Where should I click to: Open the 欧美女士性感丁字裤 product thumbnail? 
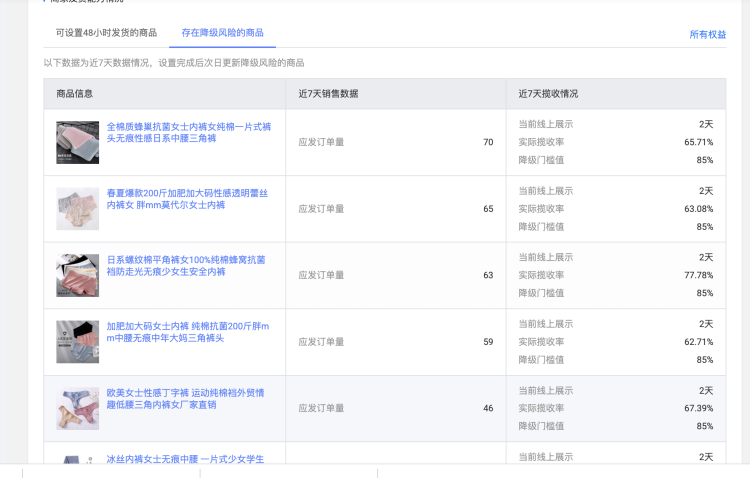point(77,408)
